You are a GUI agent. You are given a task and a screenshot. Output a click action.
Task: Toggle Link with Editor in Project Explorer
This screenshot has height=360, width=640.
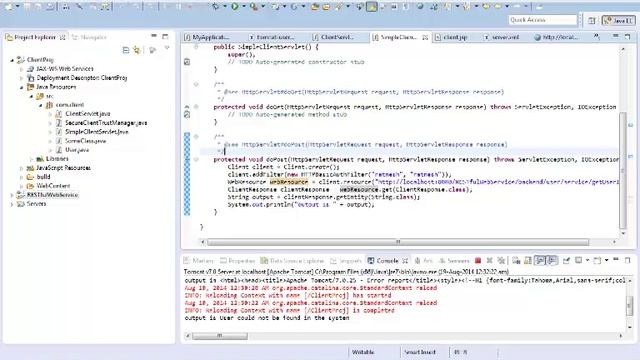pyautogui.click(x=137, y=50)
